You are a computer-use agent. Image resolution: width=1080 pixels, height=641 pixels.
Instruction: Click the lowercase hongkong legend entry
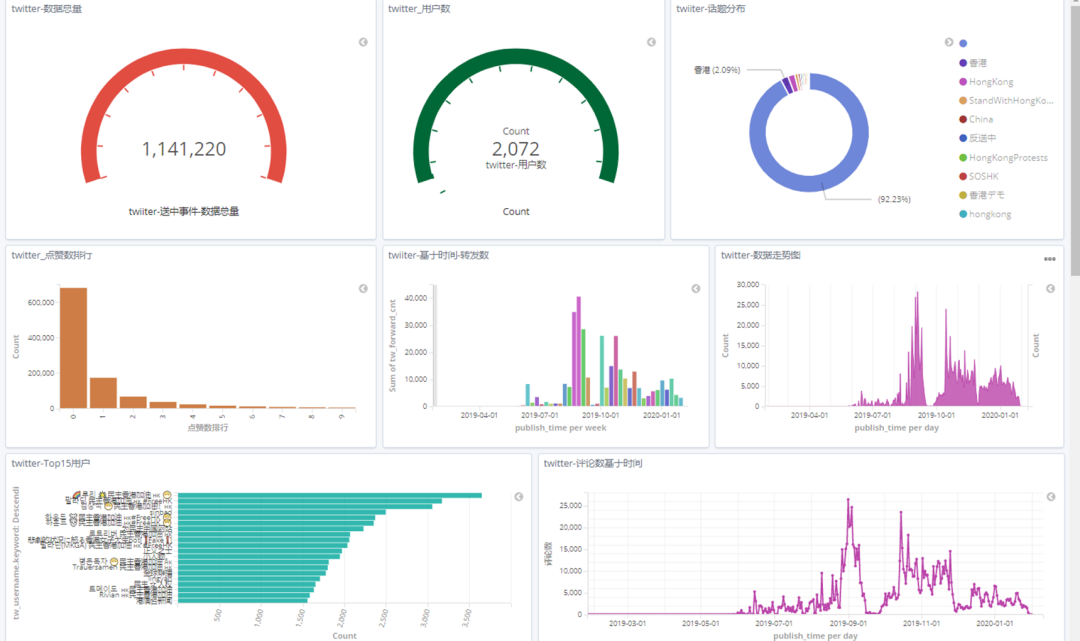pos(985,214)
